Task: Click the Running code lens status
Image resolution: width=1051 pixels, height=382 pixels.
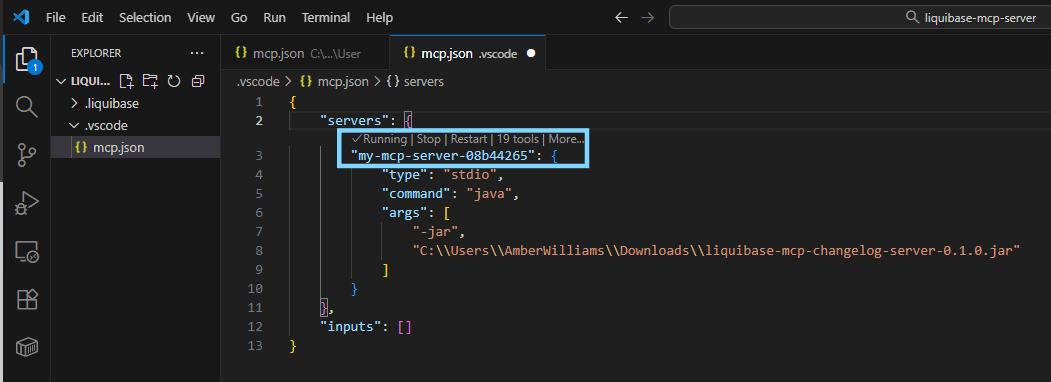Action: point(379,139)
